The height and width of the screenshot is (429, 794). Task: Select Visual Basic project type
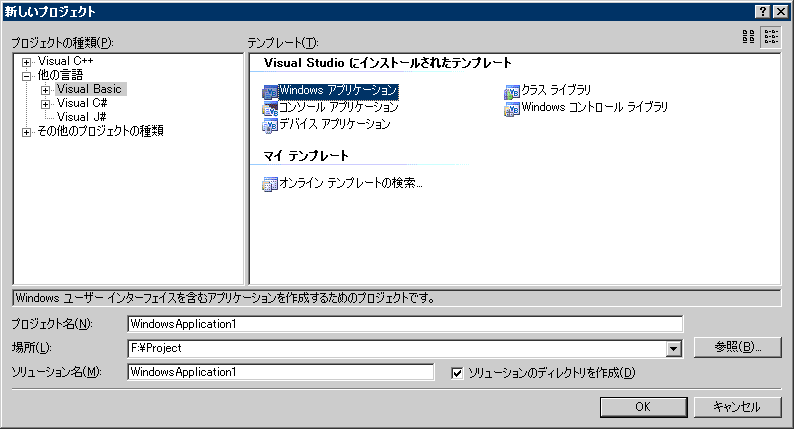[89, 89]
